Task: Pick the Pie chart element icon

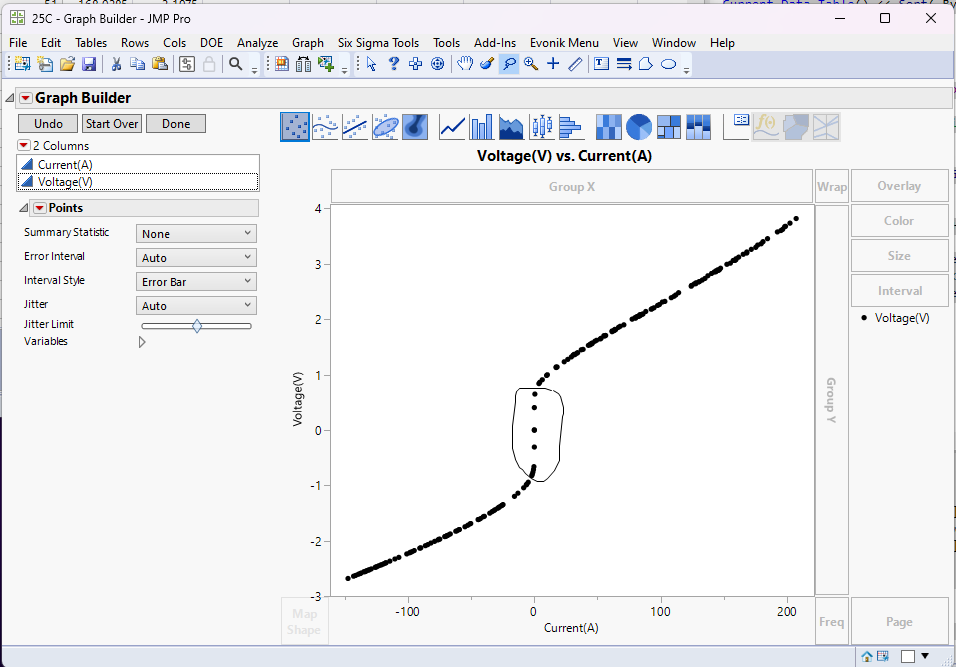Action: pos(639,127)
